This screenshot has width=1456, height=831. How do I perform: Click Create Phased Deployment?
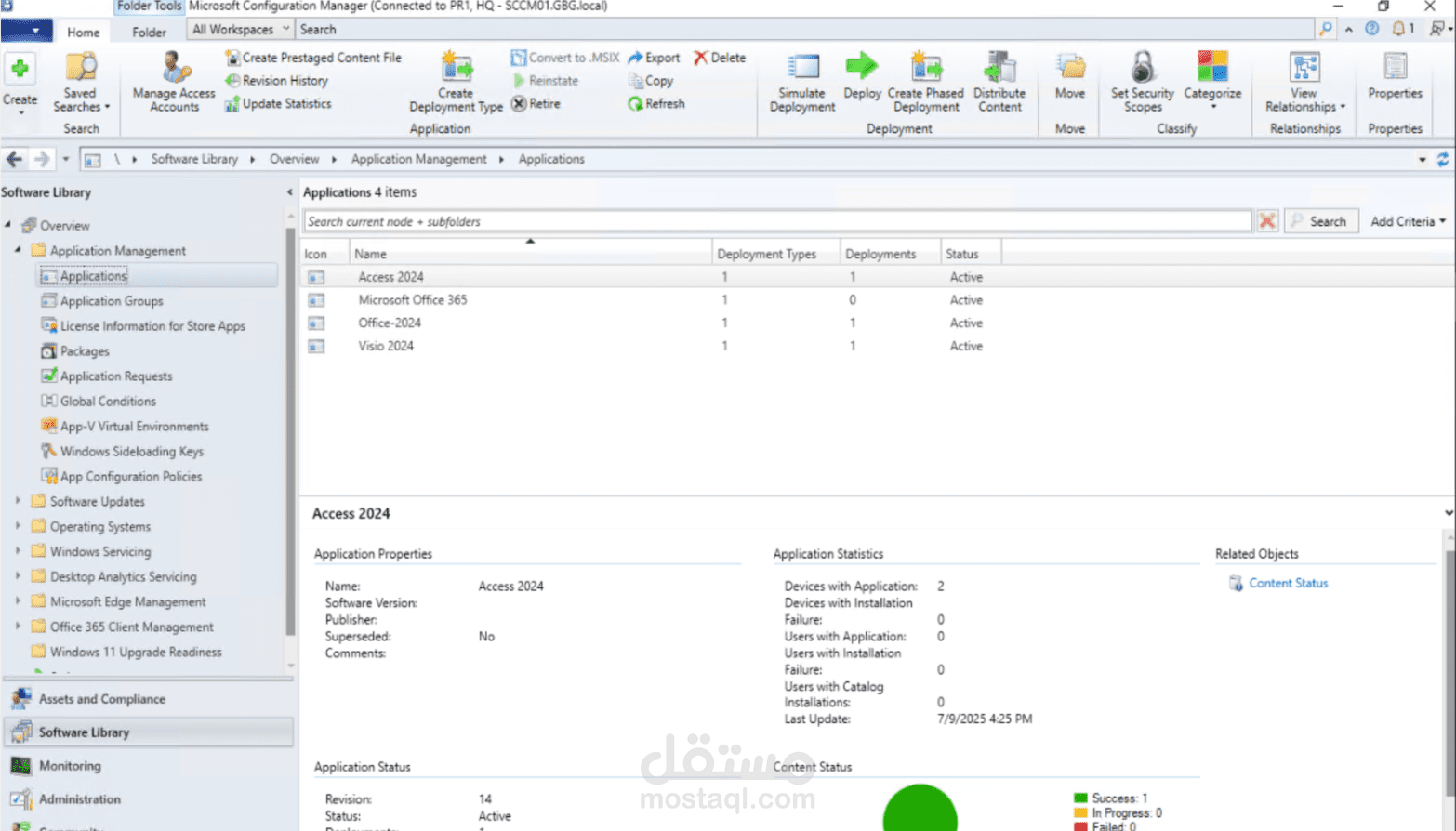tap(925, 82)
